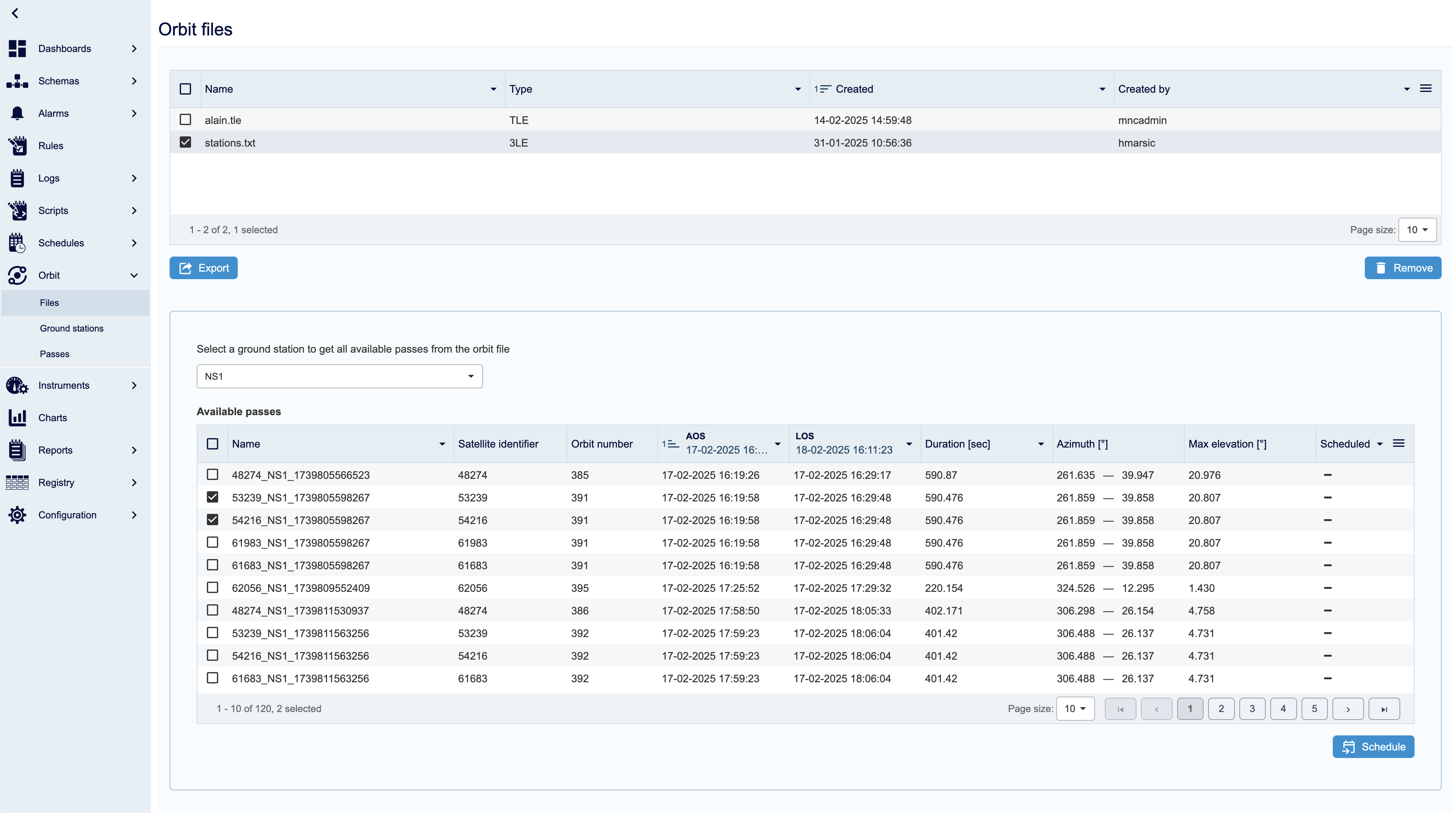Uncheck the 53239_NS1_1739805598267 pass checkbox

(213, 497)
